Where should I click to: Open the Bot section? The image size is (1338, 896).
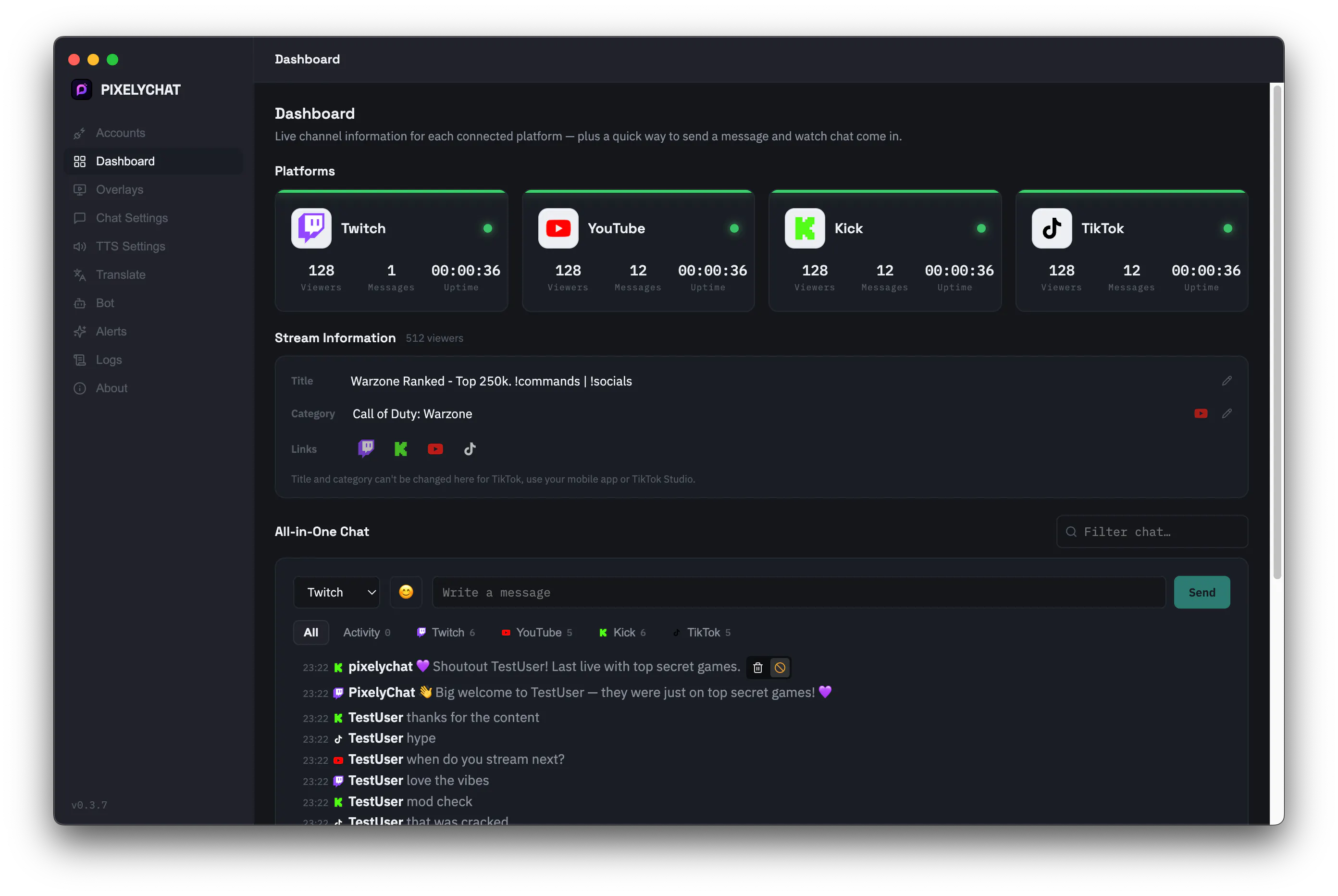coord(153,303)
